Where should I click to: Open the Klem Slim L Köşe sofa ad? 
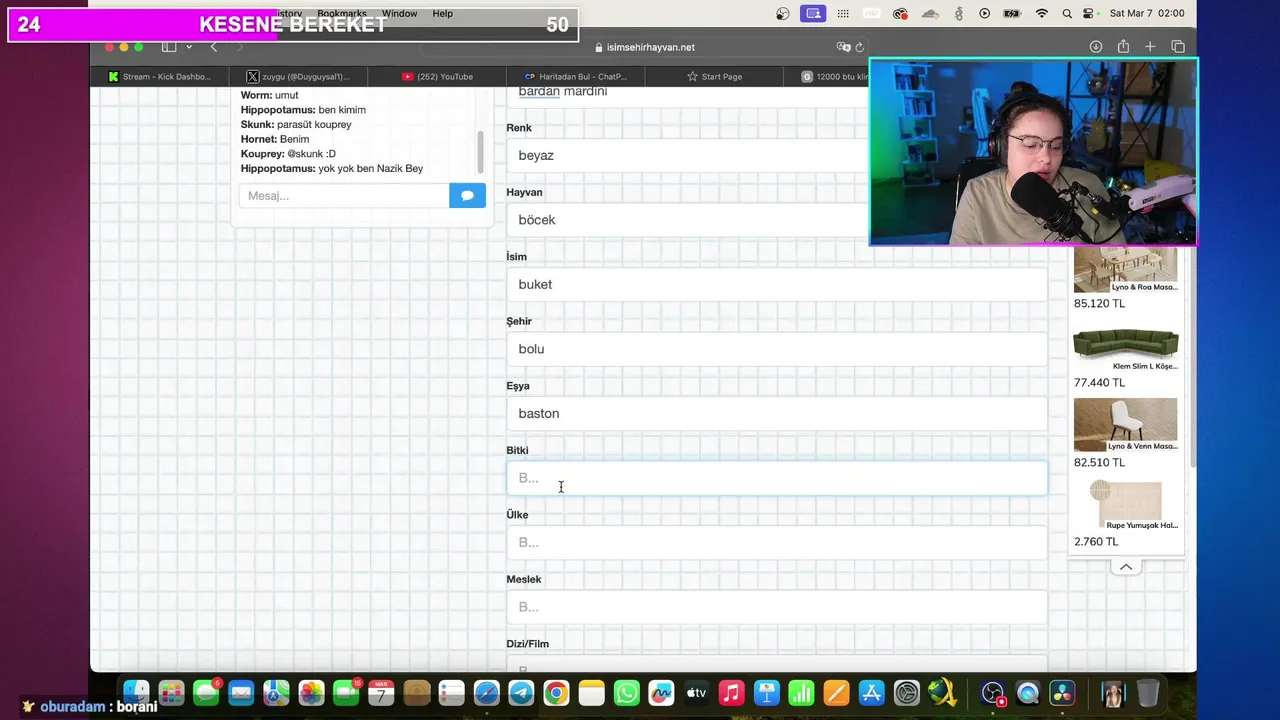point(1125,355)
